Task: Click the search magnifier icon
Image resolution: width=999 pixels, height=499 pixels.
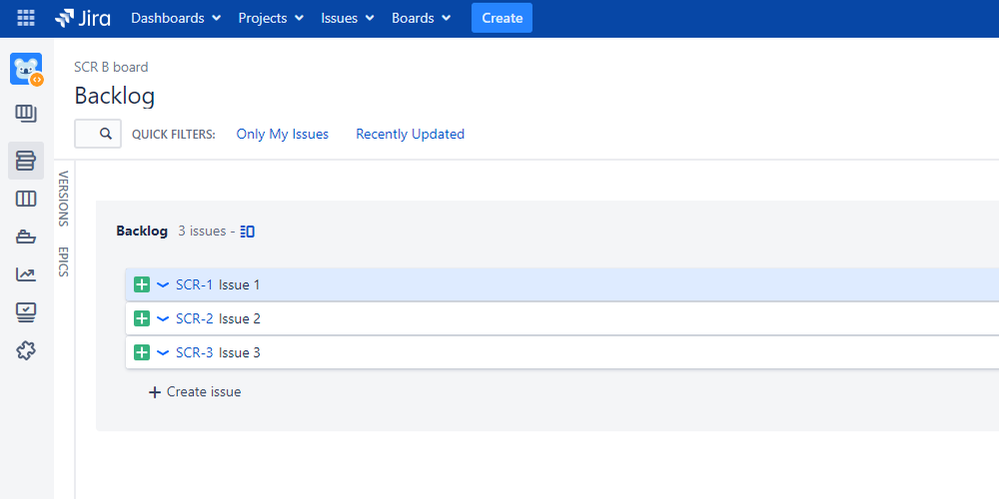Action: point(106,134)
